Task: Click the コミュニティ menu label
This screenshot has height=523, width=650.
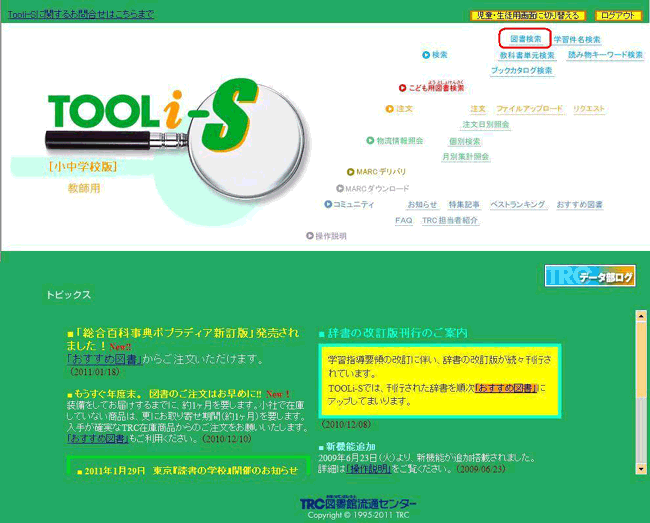Action: pyautogui.click(x=354, y=204)
